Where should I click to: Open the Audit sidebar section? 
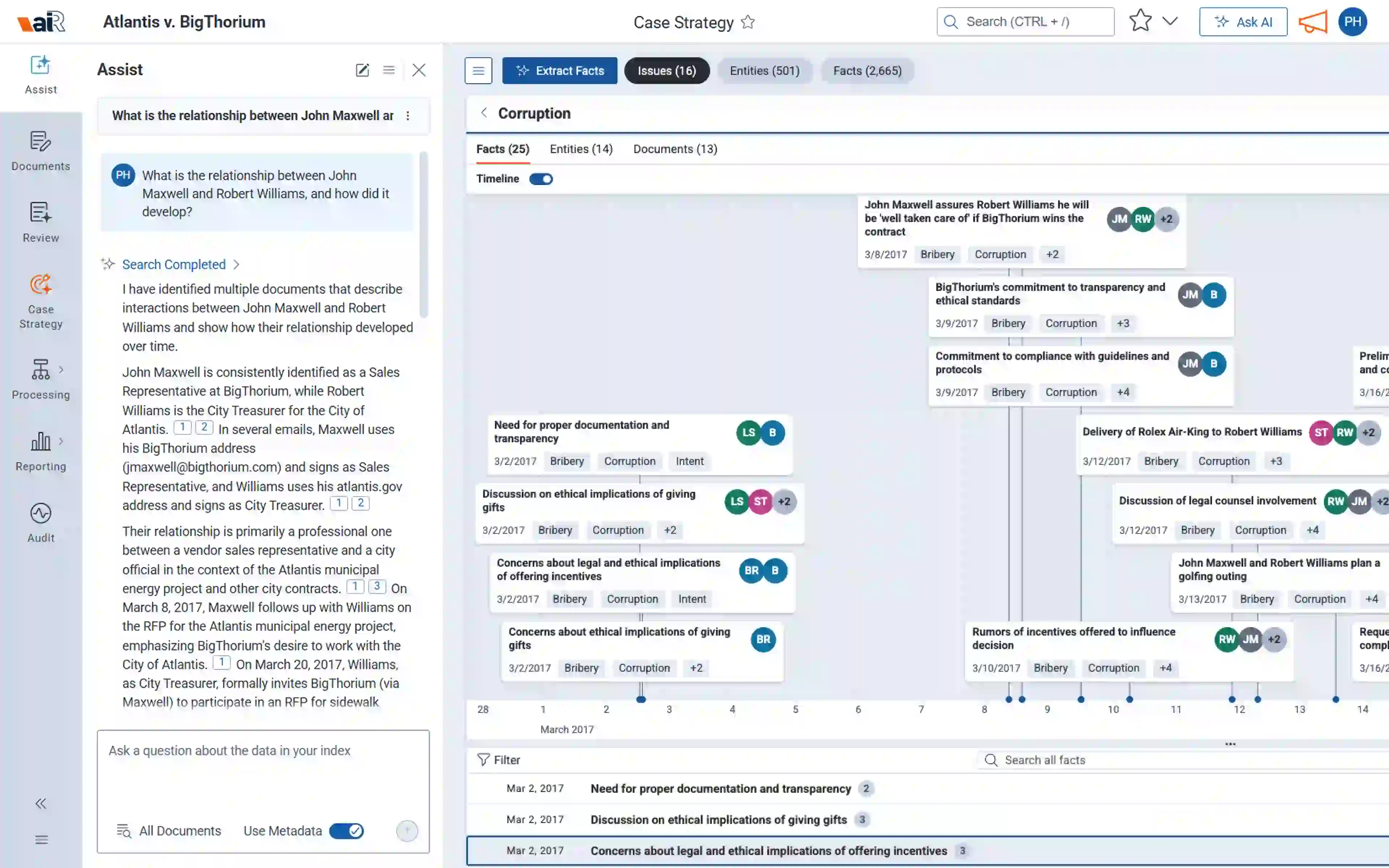click(x=41, y=523)
